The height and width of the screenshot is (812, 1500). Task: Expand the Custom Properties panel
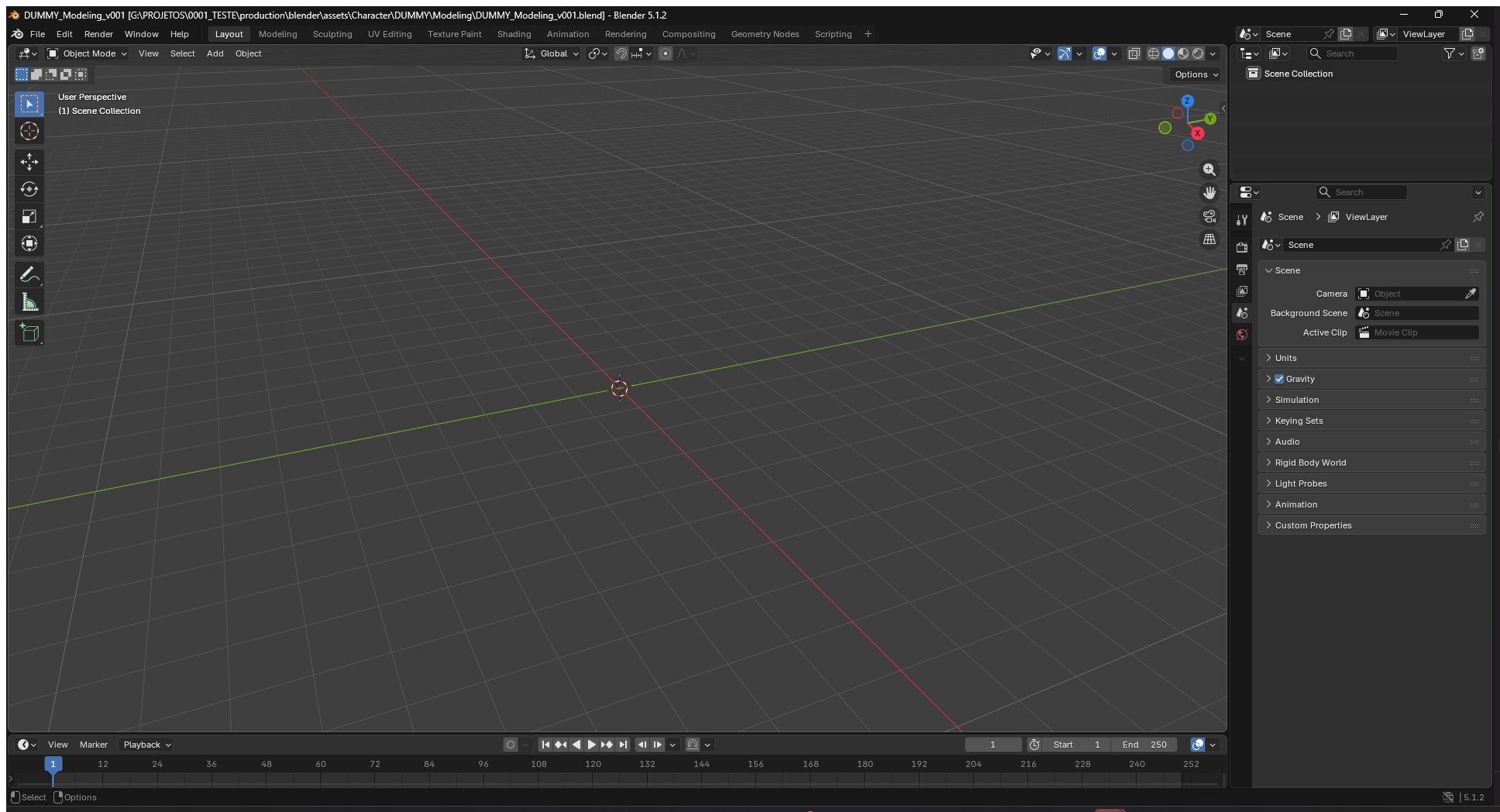[1371, 525]
